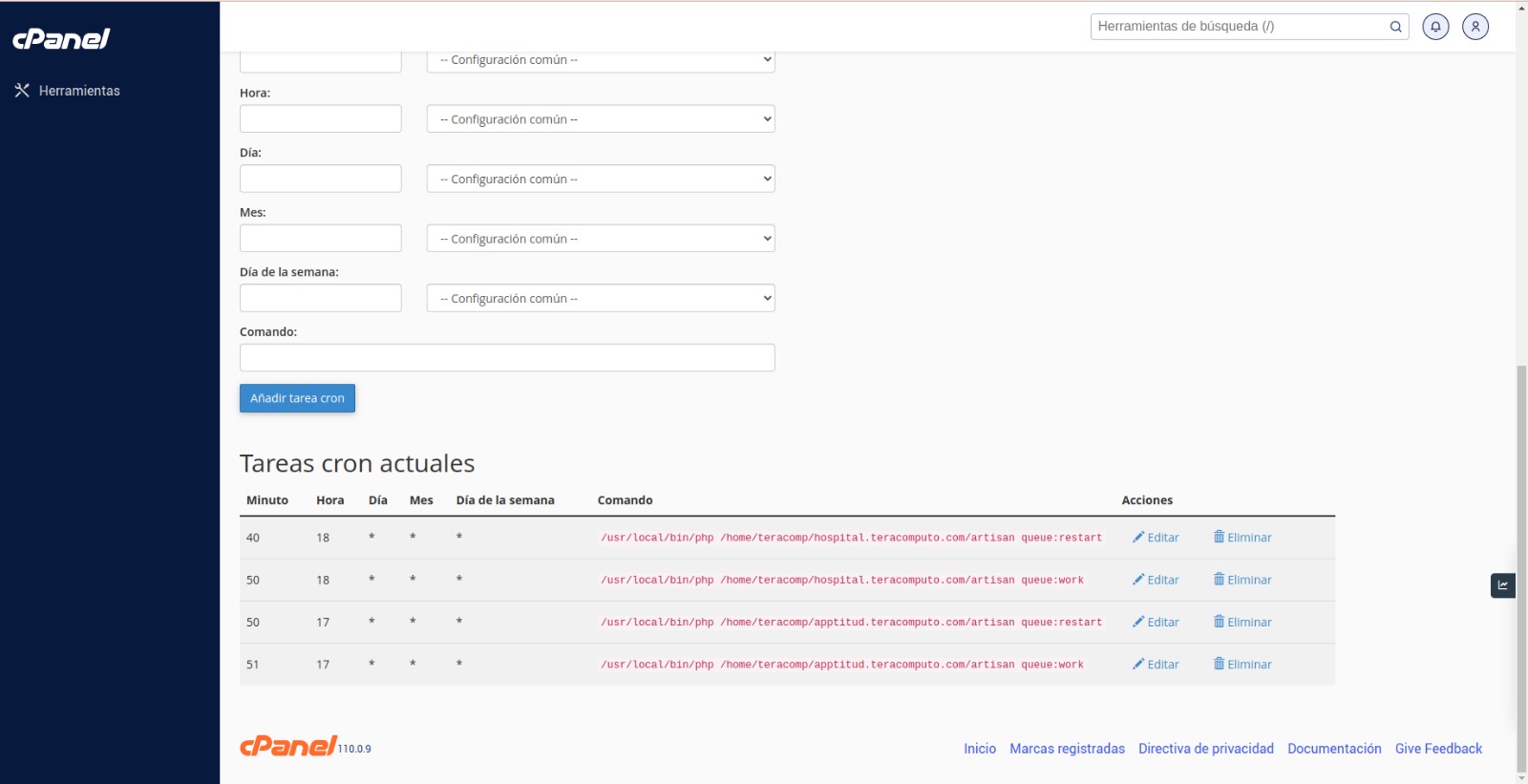Click the cPanel logo in sidebar
This screenshot has height=784, width=1528.
[61, 39]
